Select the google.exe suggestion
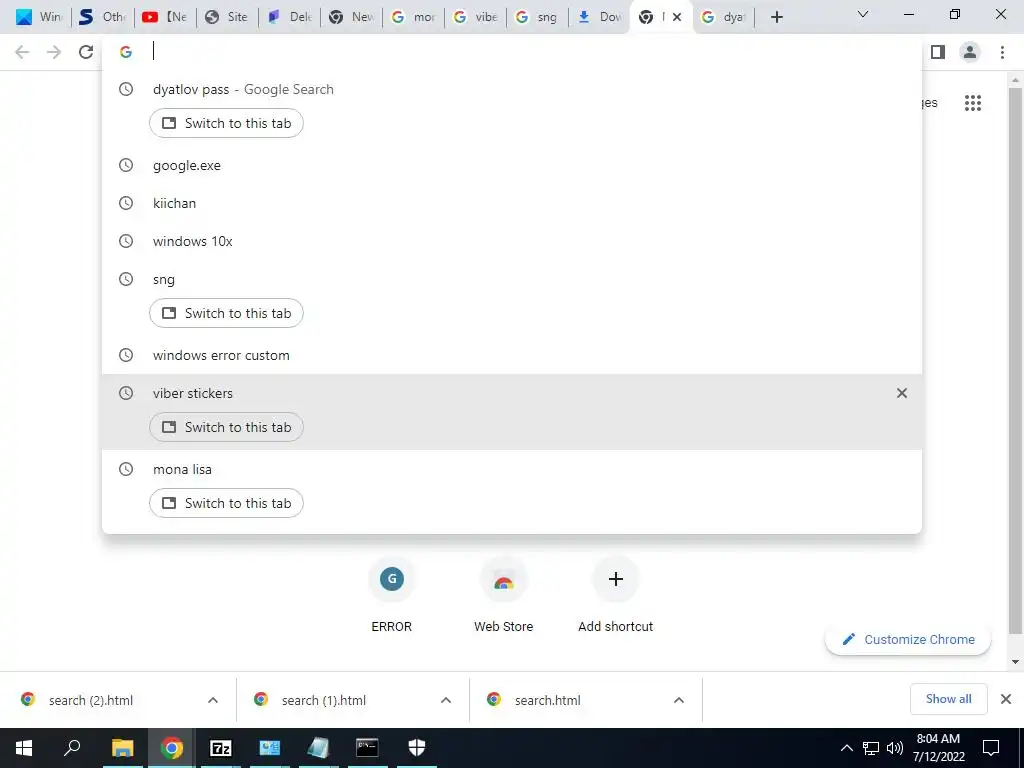 tap(511, 165)
